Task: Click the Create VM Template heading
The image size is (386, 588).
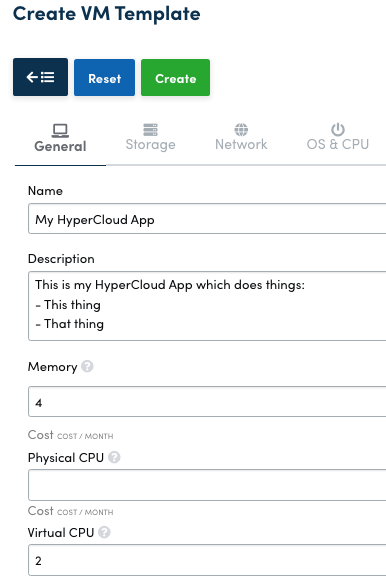Action: coord(107,14)
